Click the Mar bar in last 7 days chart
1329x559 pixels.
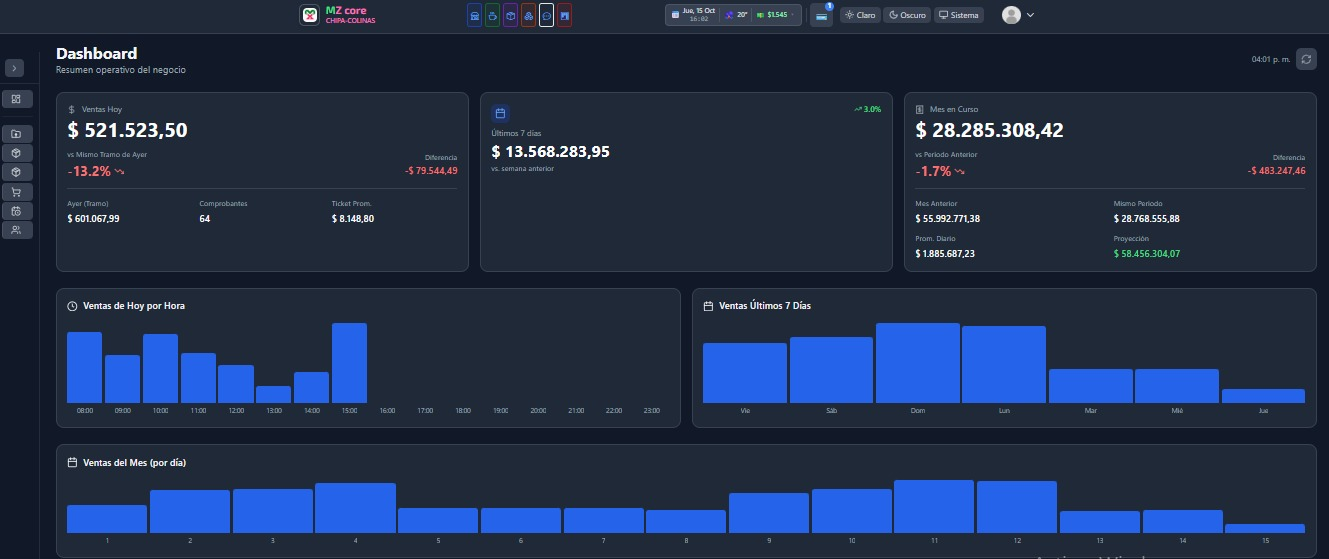[x=1090, y=386]
